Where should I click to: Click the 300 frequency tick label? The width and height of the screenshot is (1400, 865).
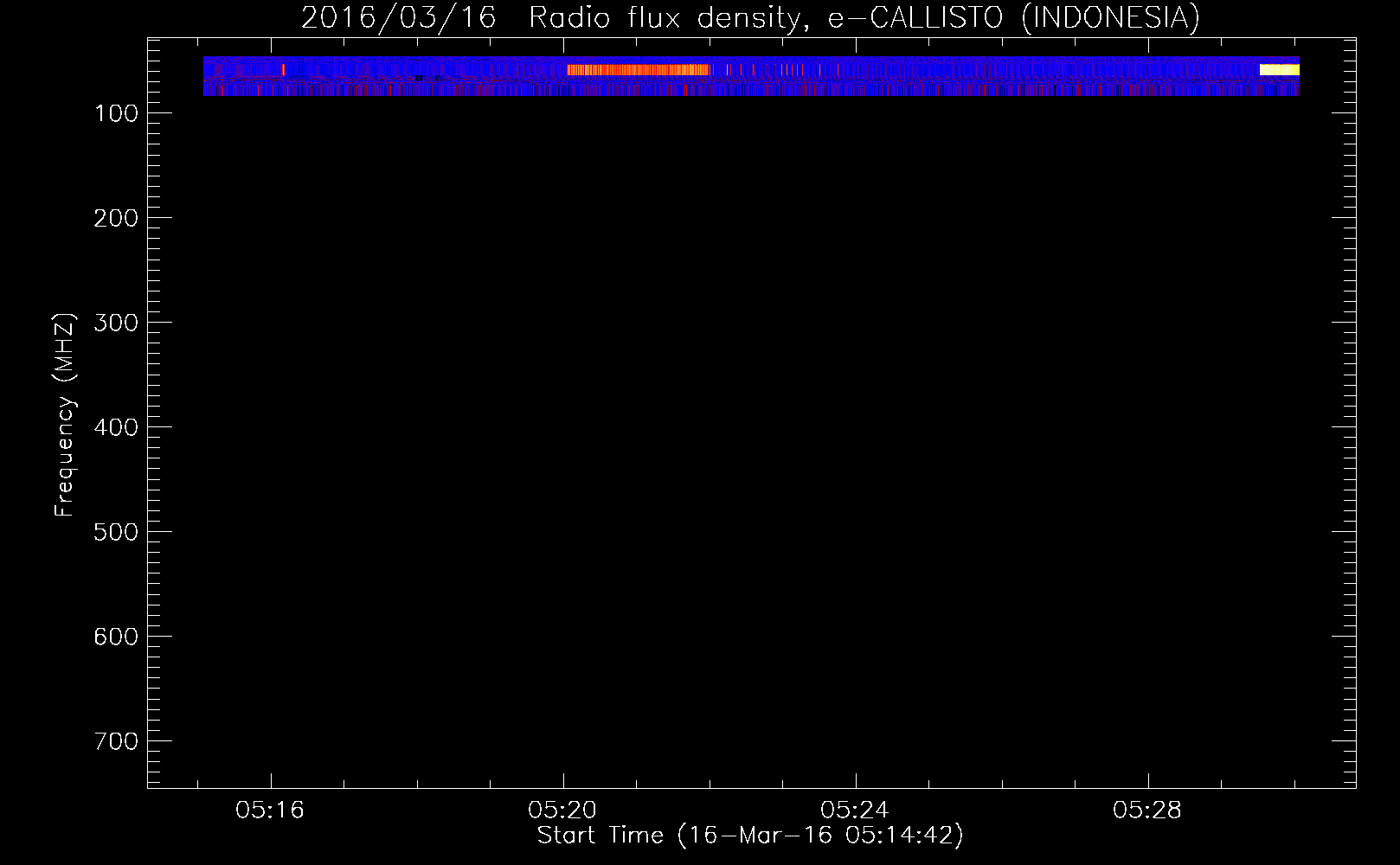coord(116,323)
